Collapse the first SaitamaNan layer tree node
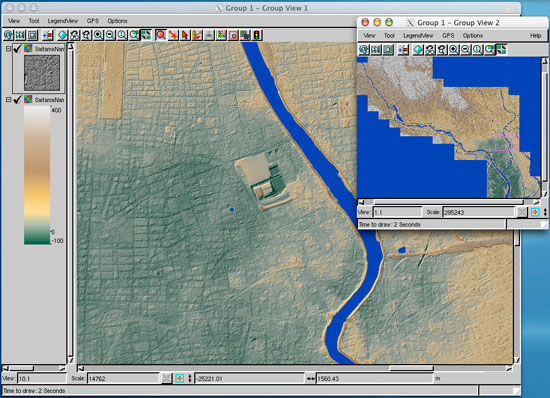This screenshot has height=398, width=550. coord(8,49)
